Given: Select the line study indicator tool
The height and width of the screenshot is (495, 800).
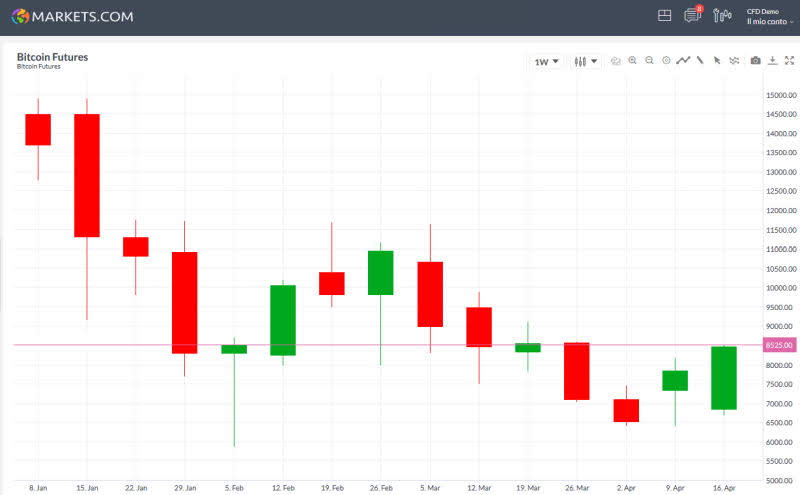Looking at the screenshot, I should pos(683,61).
